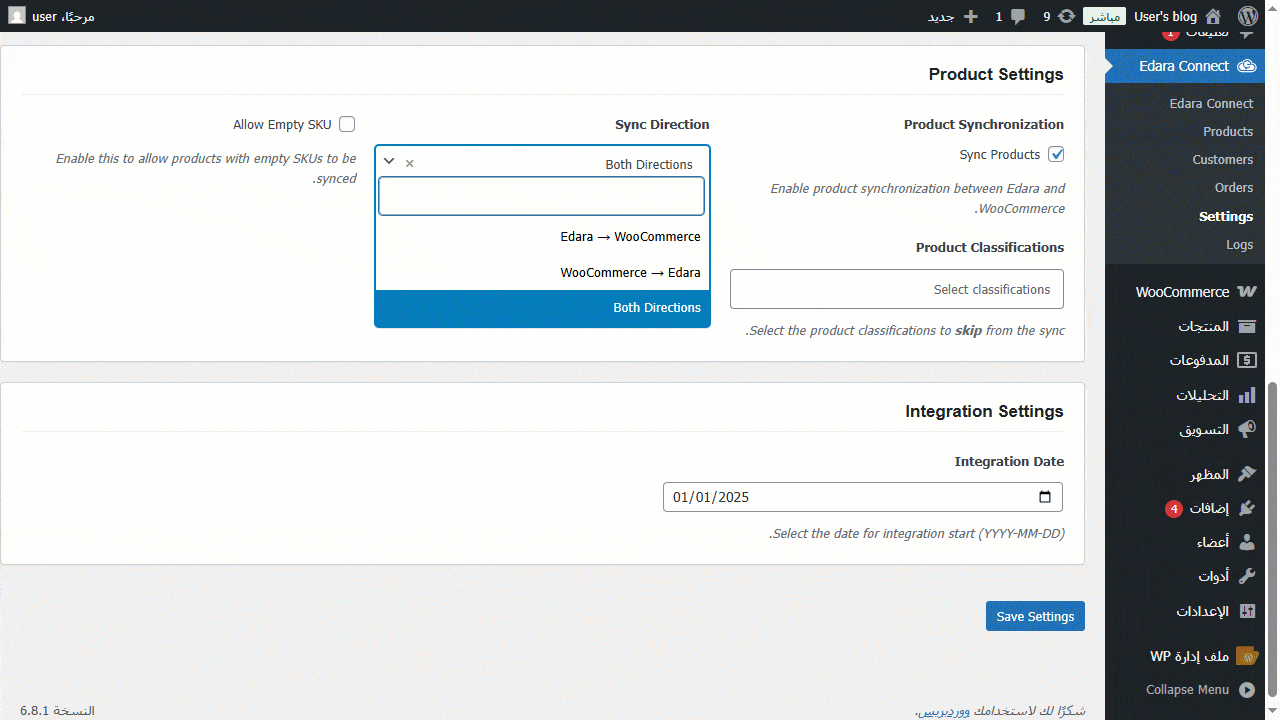Click the Save Settings button
The image size is (1280, 720).
(1035, 616)
